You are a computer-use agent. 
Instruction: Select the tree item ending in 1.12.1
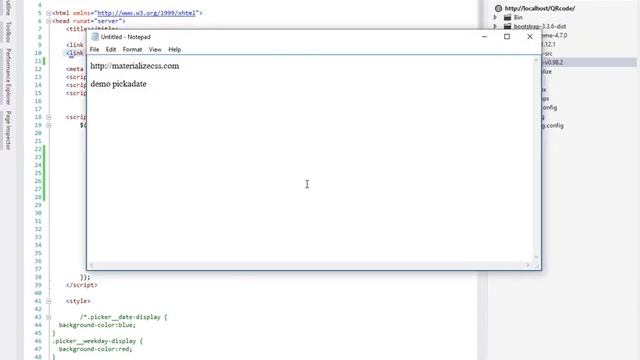click(549, 44)
